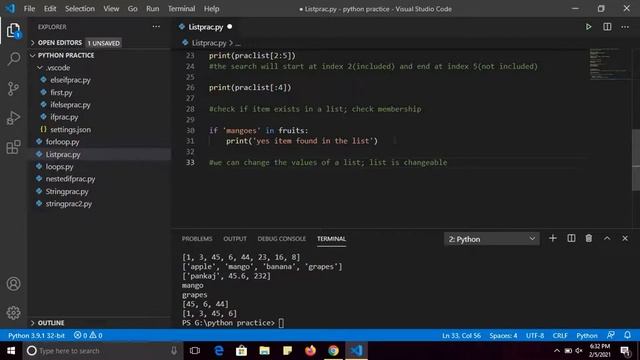Click CRLF end of line selector
The image size is (640, 360).
560,336
